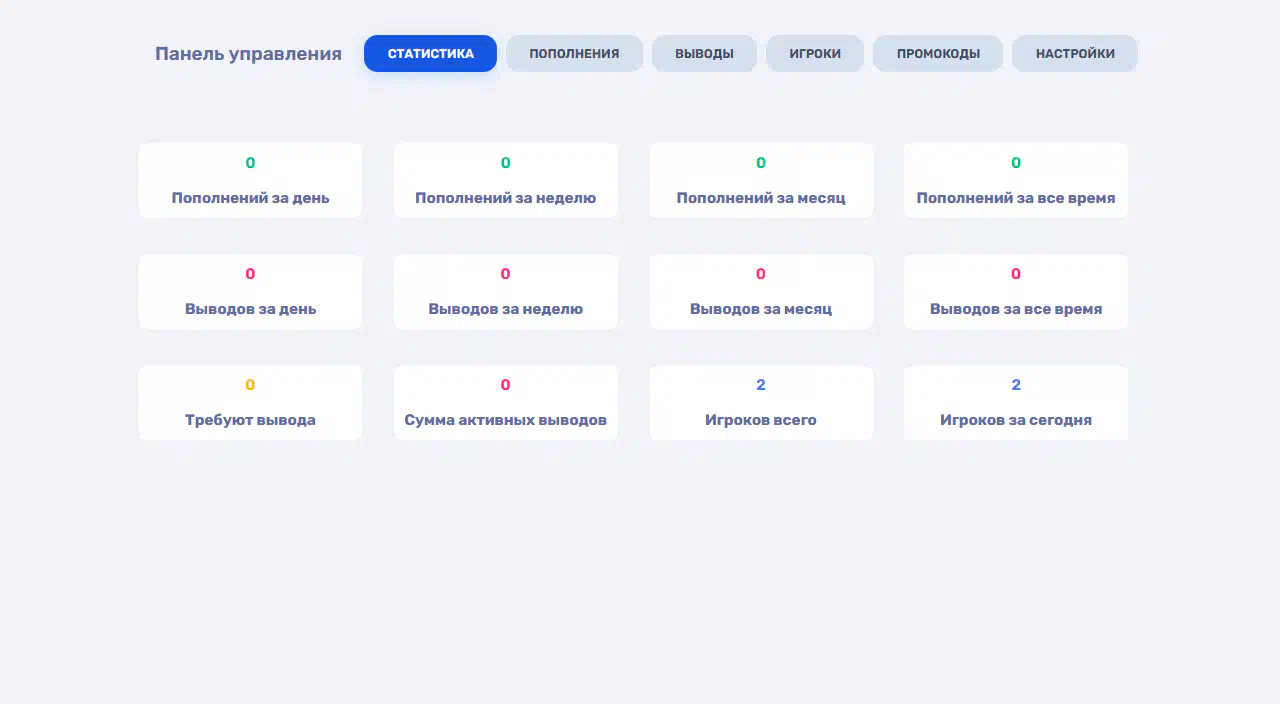Select the Сумма активных выводов card
Screen dimensions: 1280x704
coord(505,403)
